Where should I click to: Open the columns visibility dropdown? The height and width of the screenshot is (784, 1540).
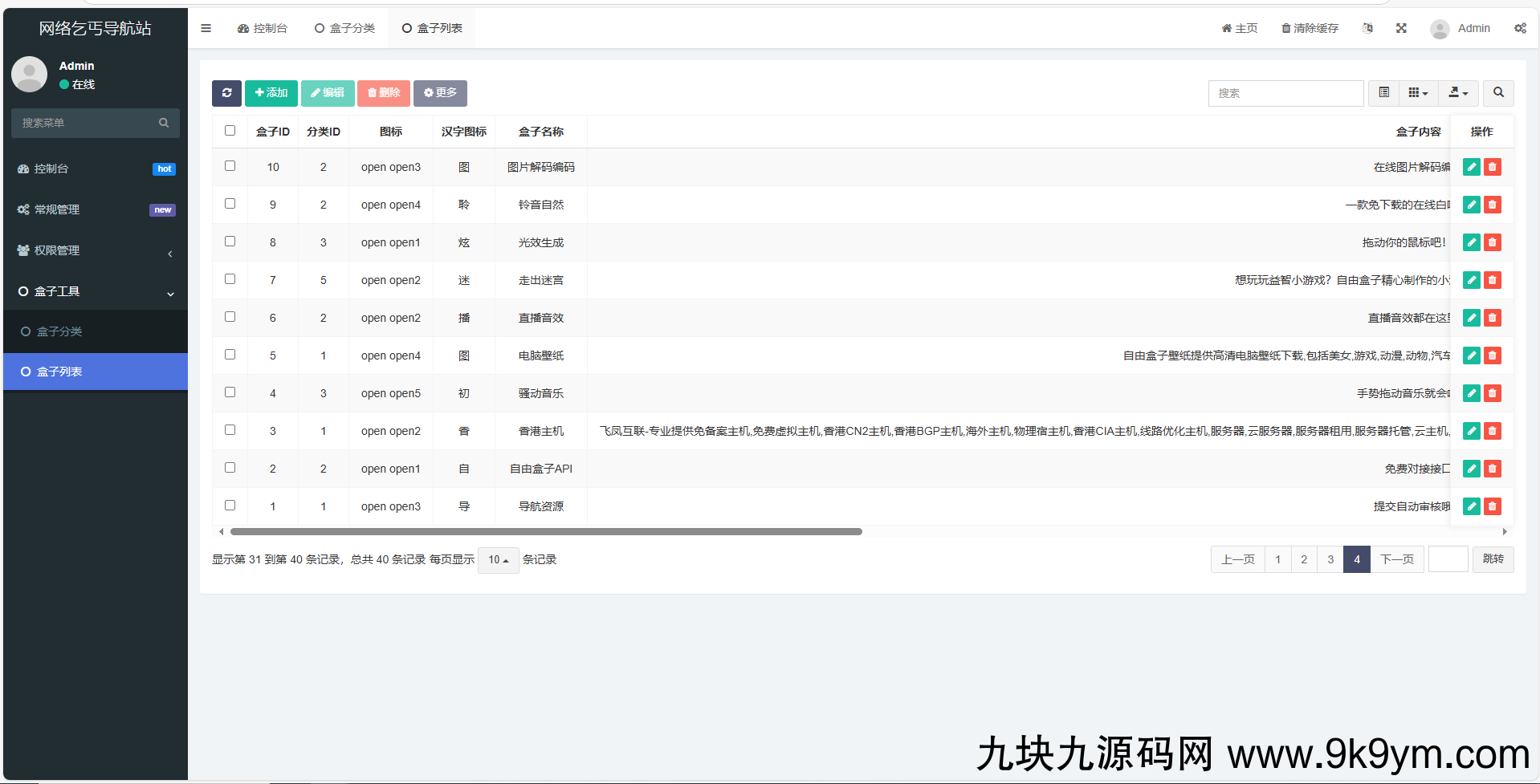1419,93
